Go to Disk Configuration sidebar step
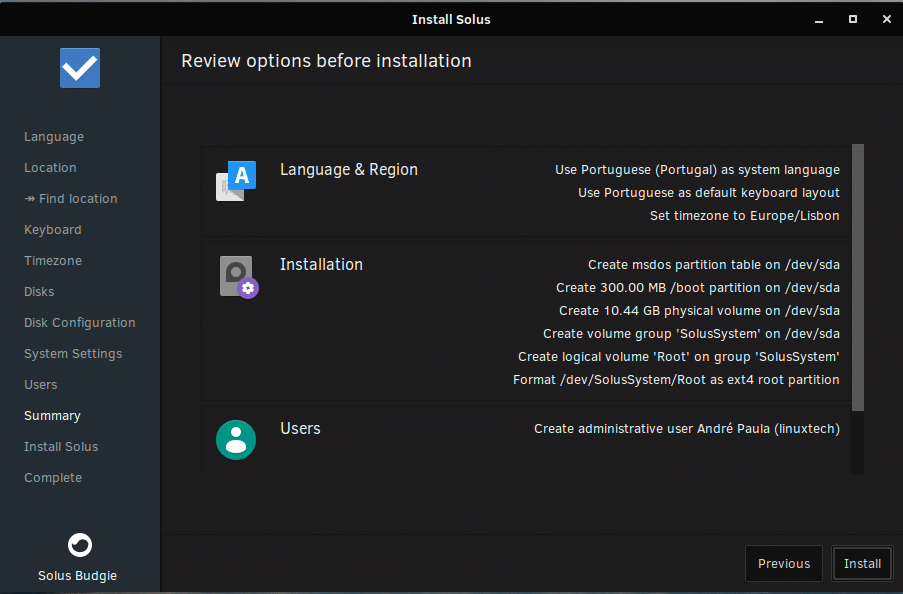 (80, 323)
